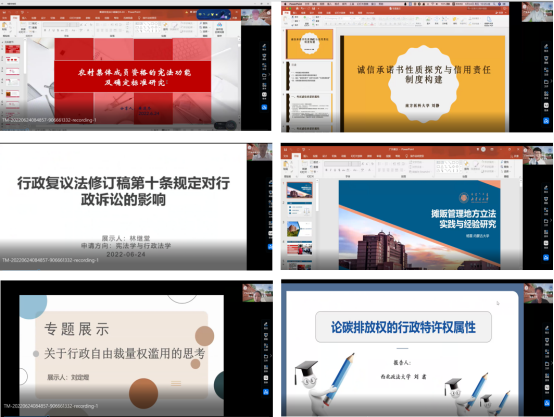This screenshot has width=554, height=417.
Task: Toggle Bold in street-vendor PowerPoint ribbon
Action: (326, 170)
